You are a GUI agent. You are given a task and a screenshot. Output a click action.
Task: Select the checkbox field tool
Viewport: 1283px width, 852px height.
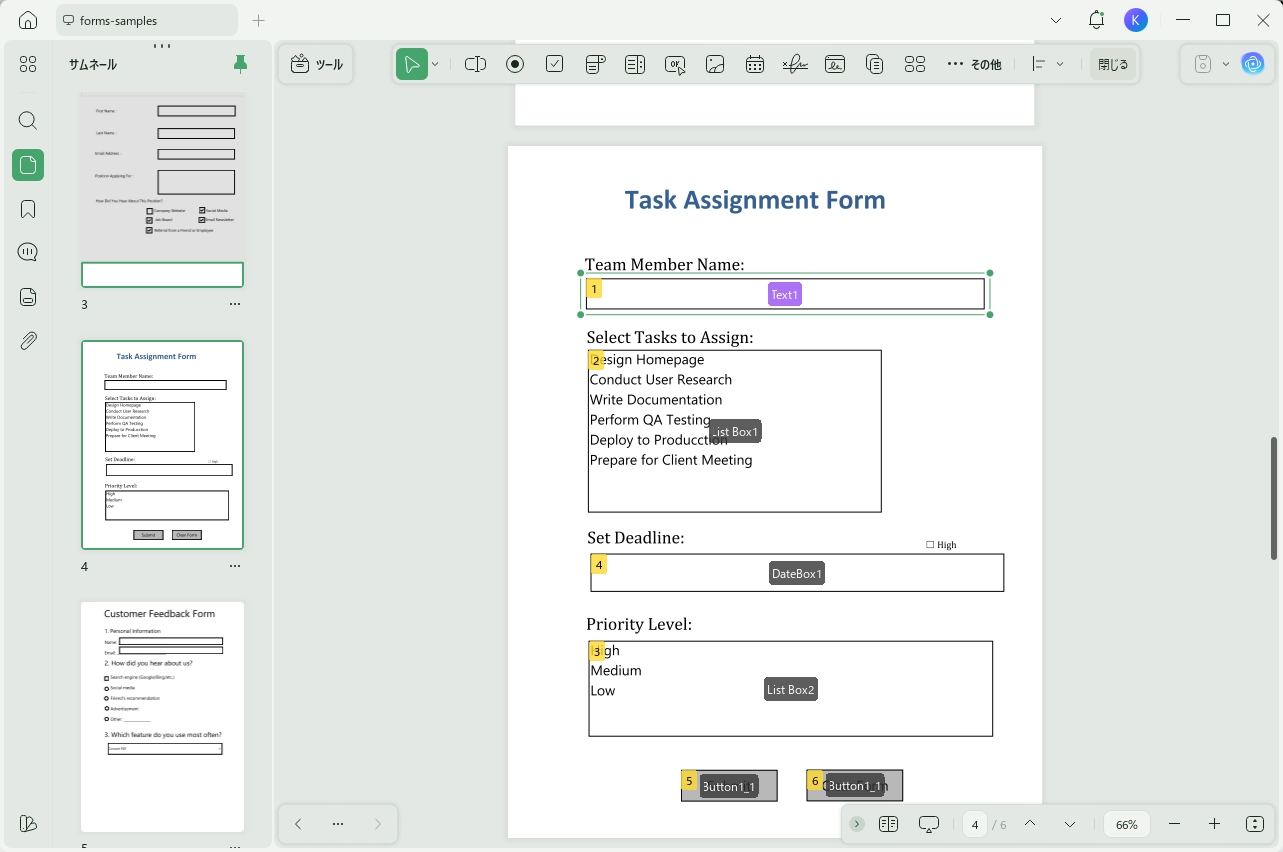555,64
